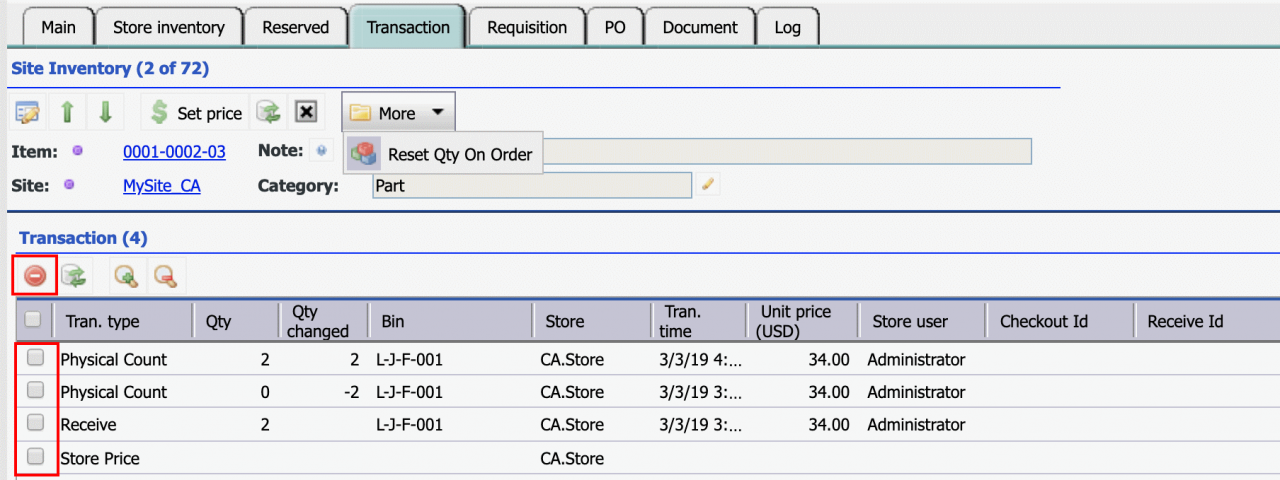
Task: Toggle the select-all checkbox in table header
Action: tap(33, 320)
